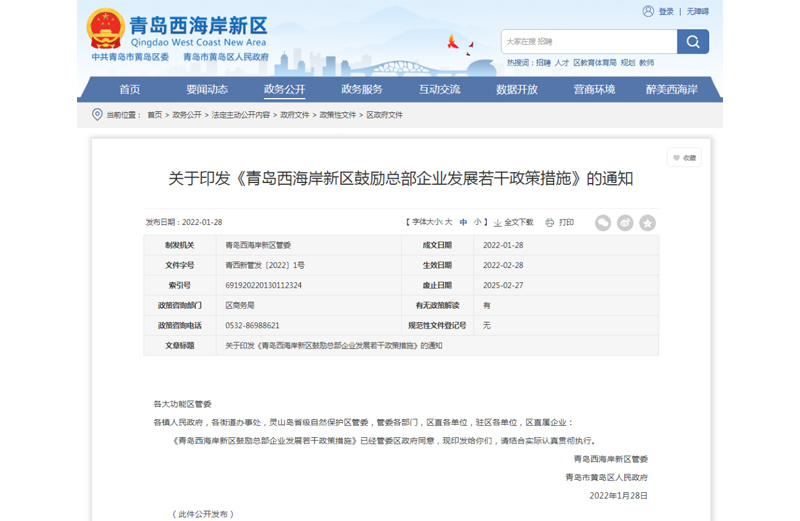Click the star favorite share icon

click(x=647, y=223)
